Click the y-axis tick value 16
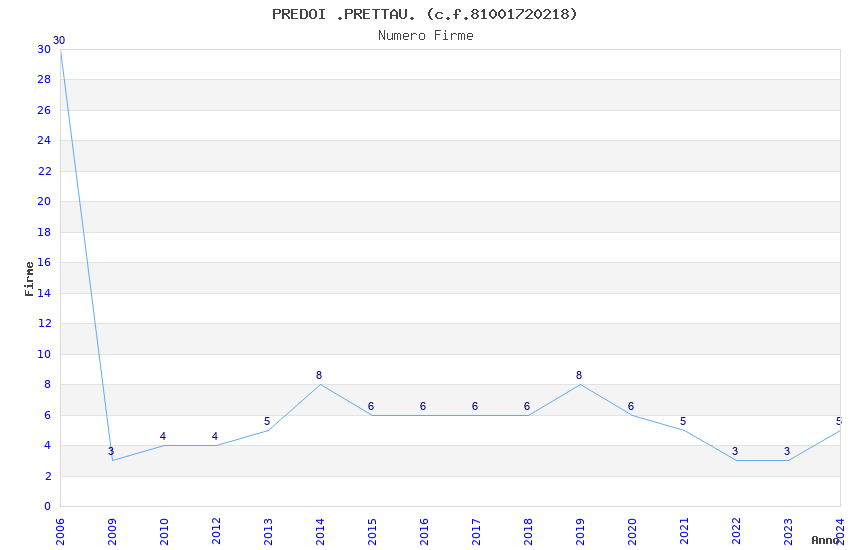This screenshot has height=550, width=850. [x=44, y=263]
